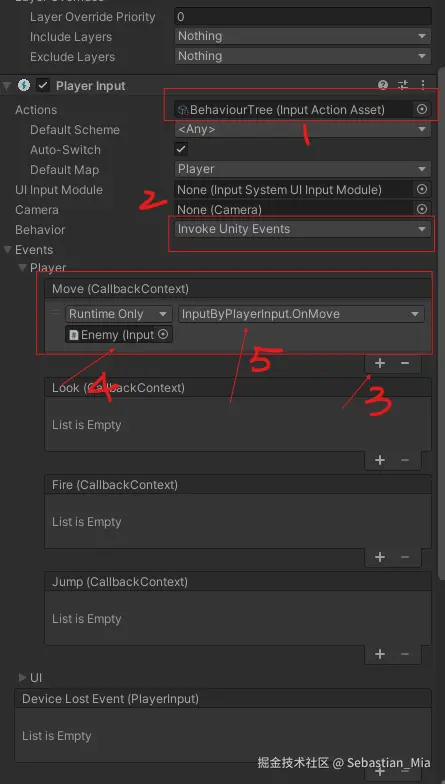Click the Enemy object field picker circle
Viewport: 445px width, 784px height.
click(x=162, y=334)
